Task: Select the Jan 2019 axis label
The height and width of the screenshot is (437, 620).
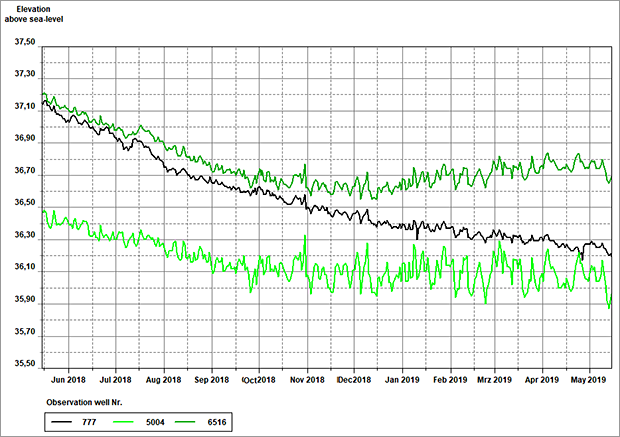Action: [x=402, y=380]
